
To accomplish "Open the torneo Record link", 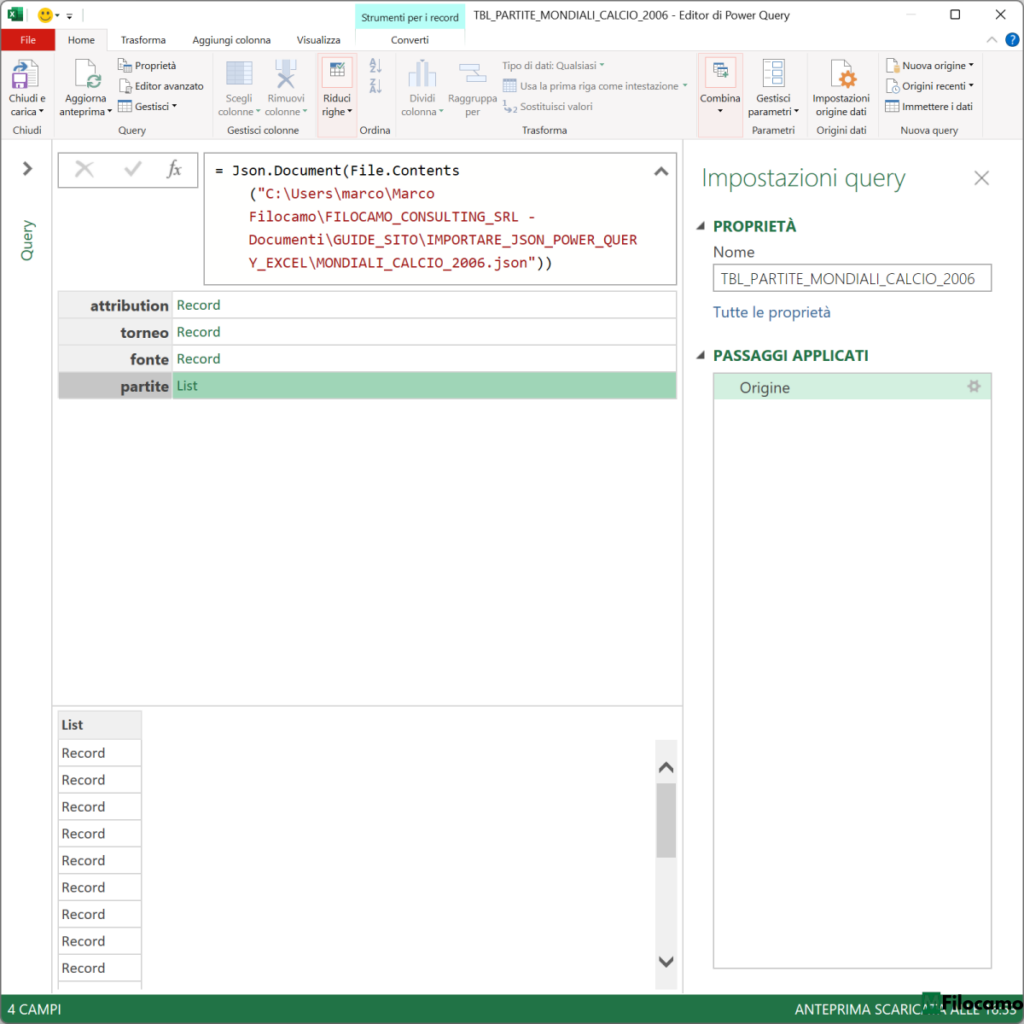I will coord(198,332).
